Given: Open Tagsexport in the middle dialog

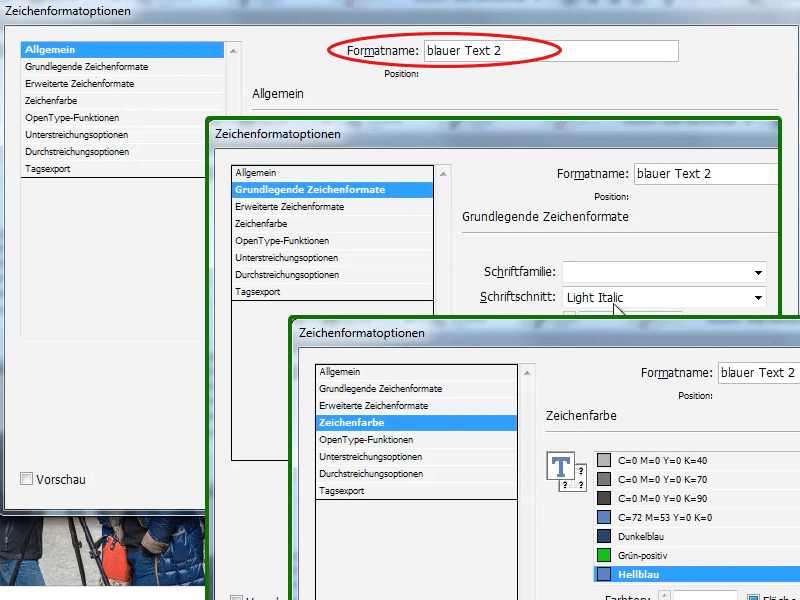Looking at the screenshot, I should [332, 292].
